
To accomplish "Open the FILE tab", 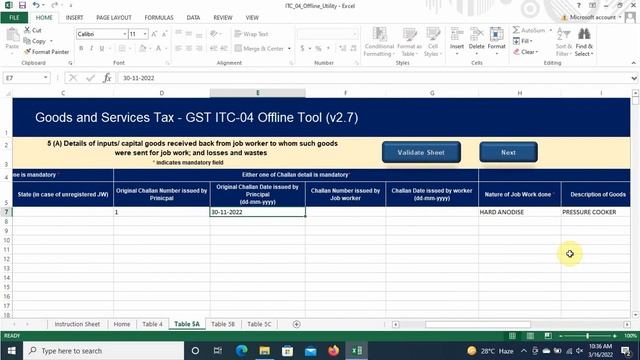I will click(14, 18).
